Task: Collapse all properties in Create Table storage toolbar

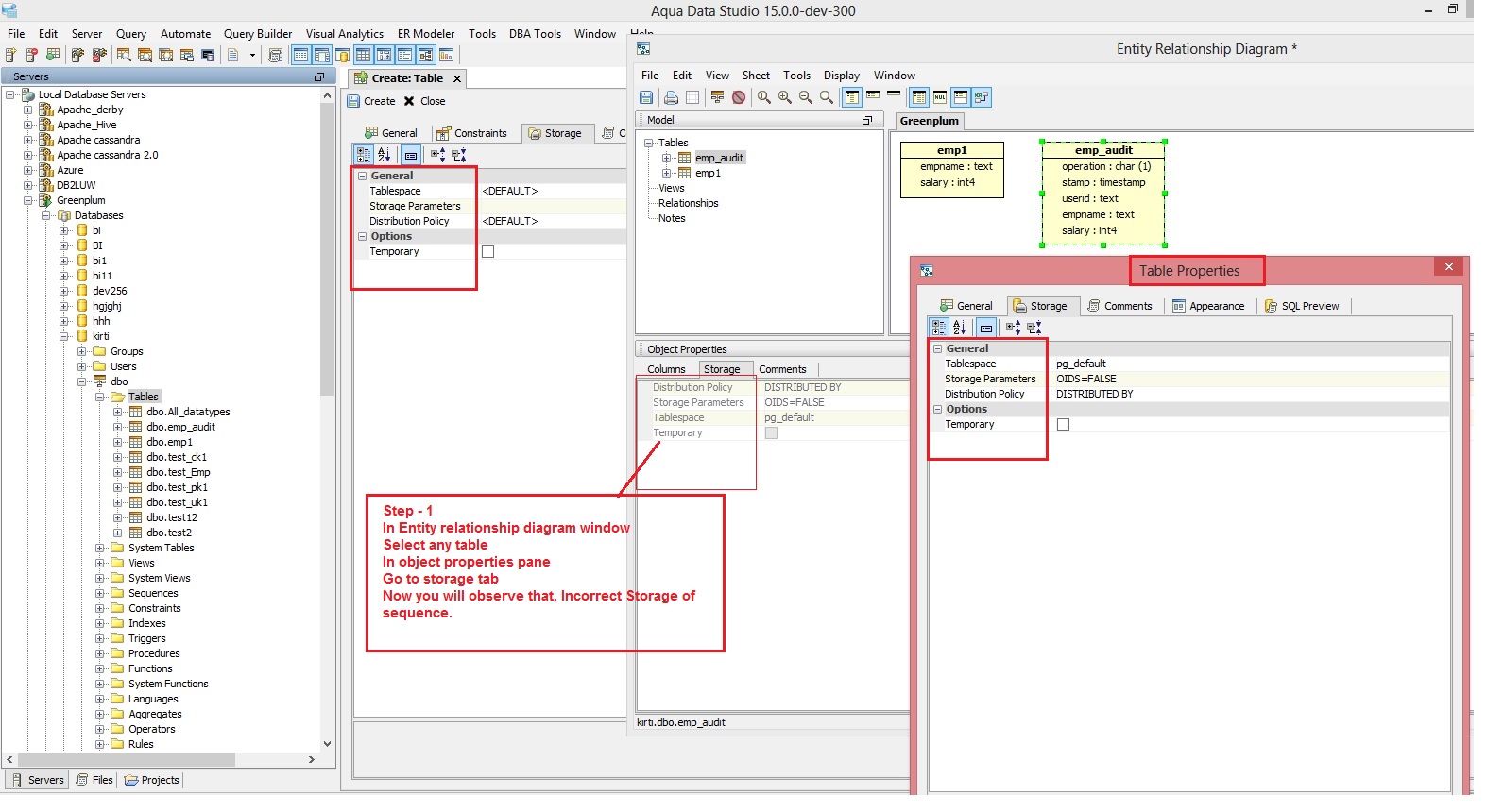Action: coord(459,155)
